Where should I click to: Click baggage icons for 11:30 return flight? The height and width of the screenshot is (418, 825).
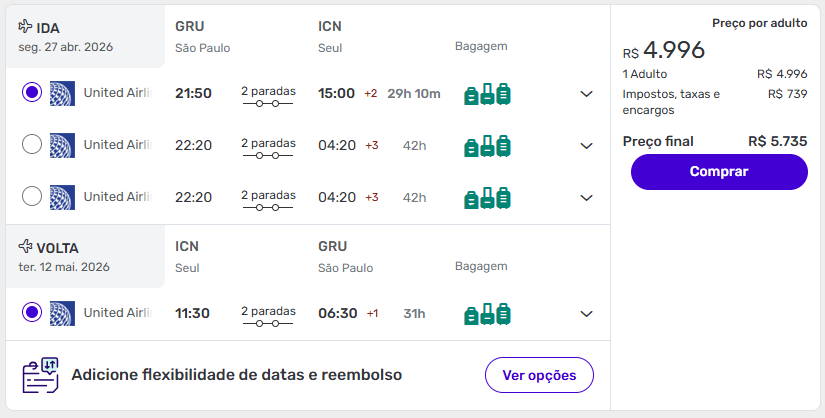coord(487,314)
